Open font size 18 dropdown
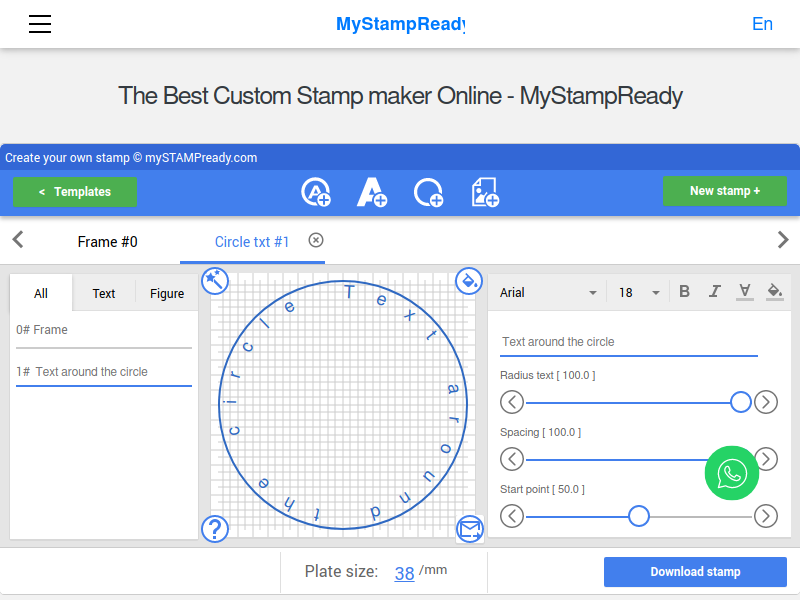 tap(639, 292)
